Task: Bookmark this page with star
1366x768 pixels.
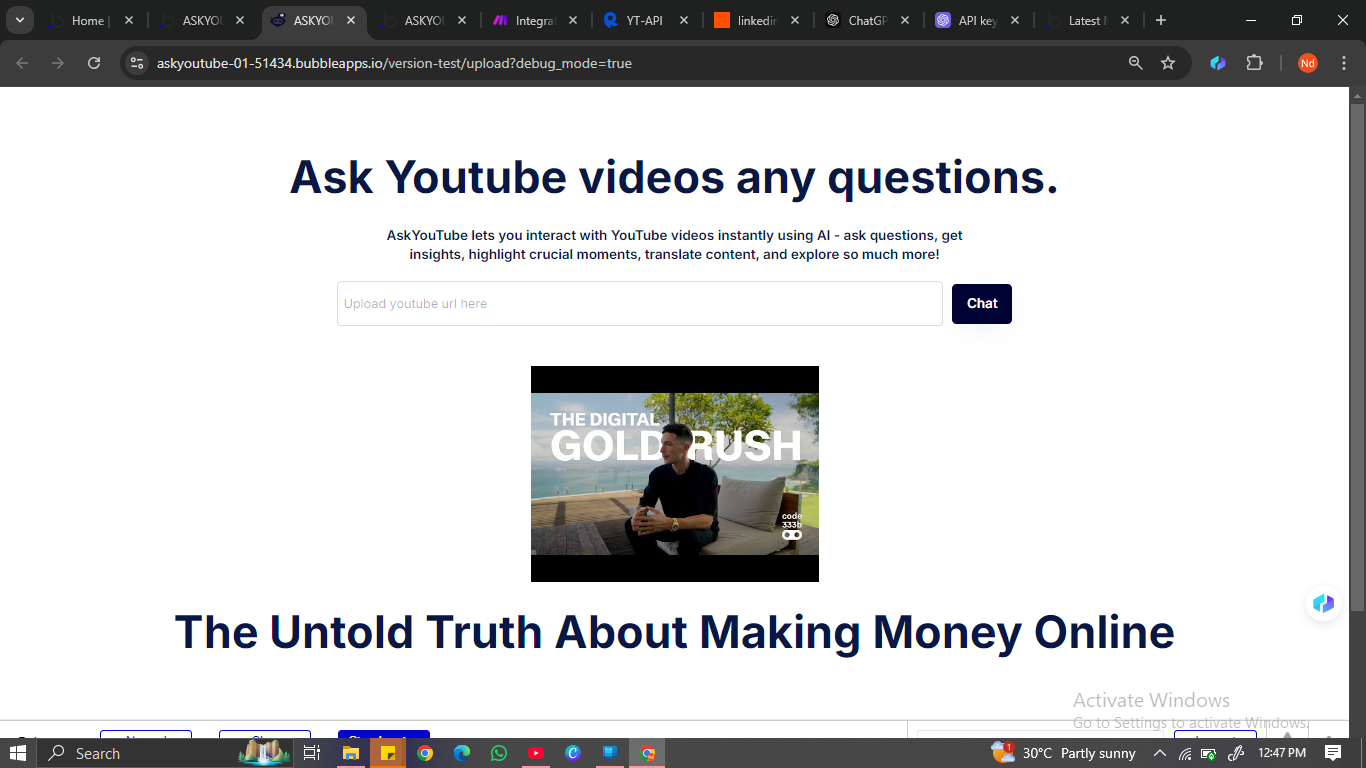Action: [x=1168, y=63]
